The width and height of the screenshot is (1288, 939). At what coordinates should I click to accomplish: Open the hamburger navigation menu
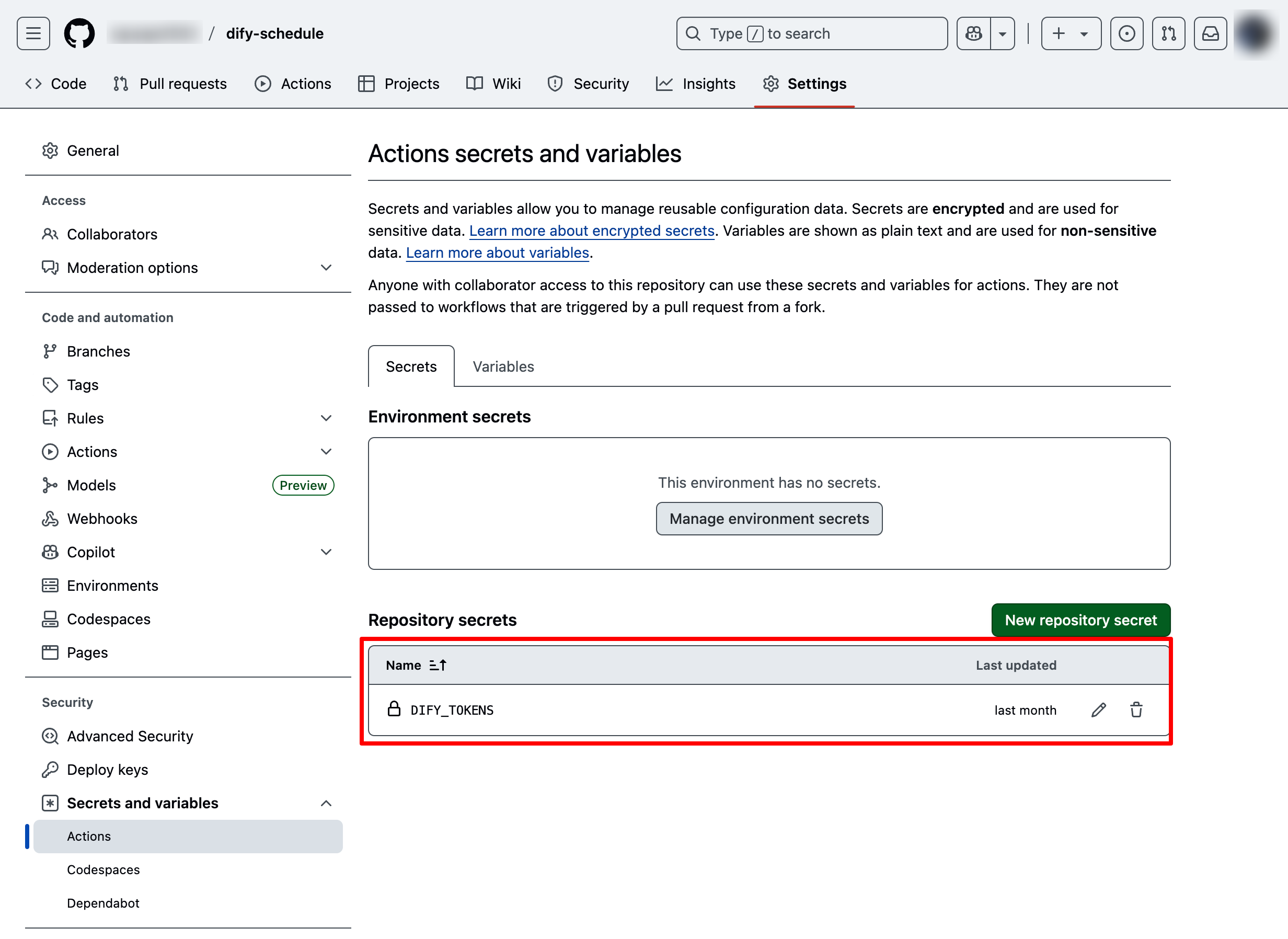33,33
